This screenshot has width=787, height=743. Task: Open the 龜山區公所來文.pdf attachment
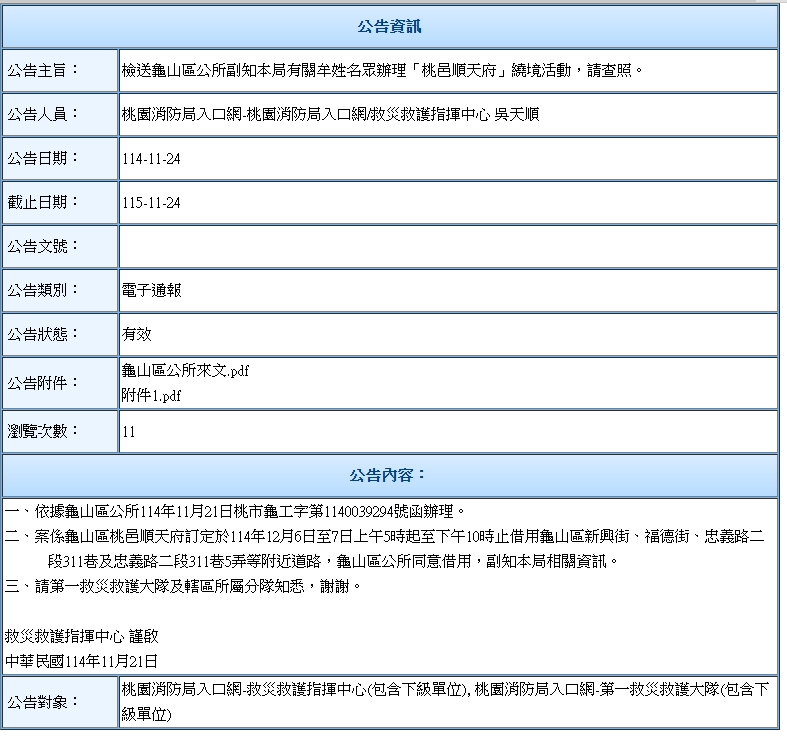pos(185,371)
